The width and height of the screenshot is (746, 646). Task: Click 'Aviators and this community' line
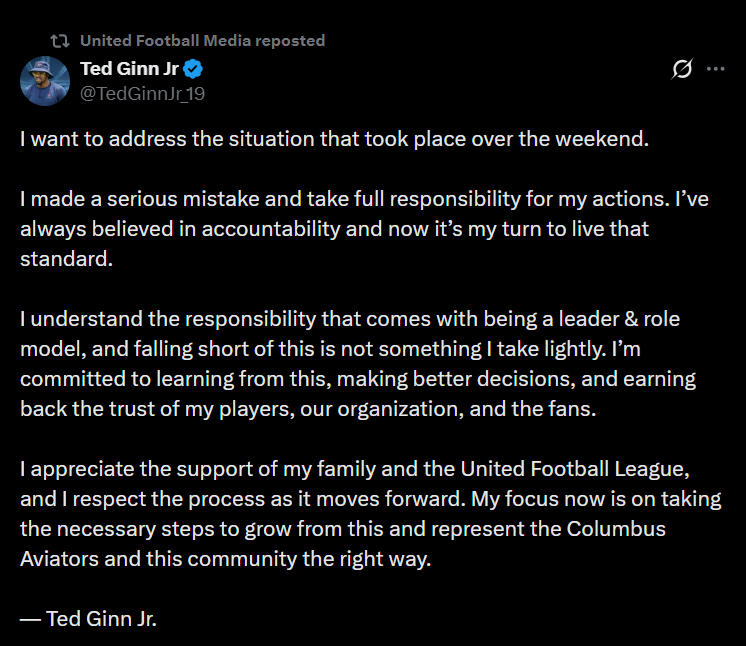pyautogui.click(x=225, y=558)
